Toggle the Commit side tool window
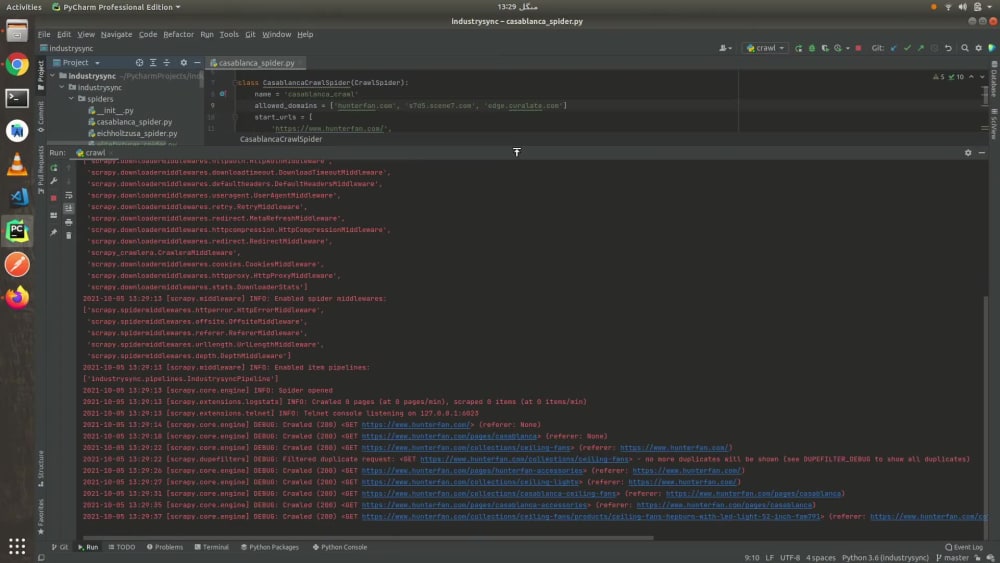Viewport: 1000px width, 563px height. 41,117
